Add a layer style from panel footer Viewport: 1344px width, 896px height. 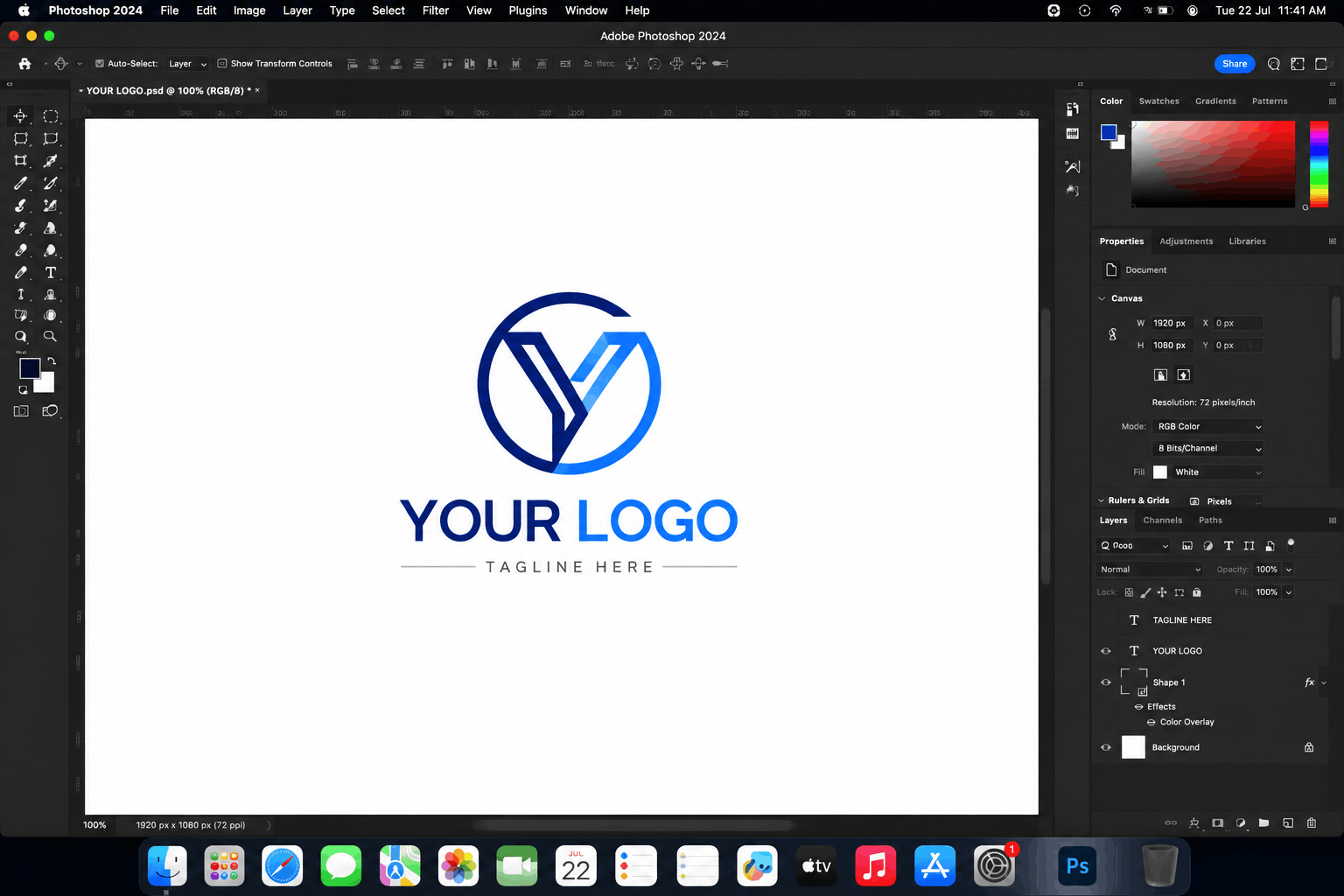[x=1194, y=822]
